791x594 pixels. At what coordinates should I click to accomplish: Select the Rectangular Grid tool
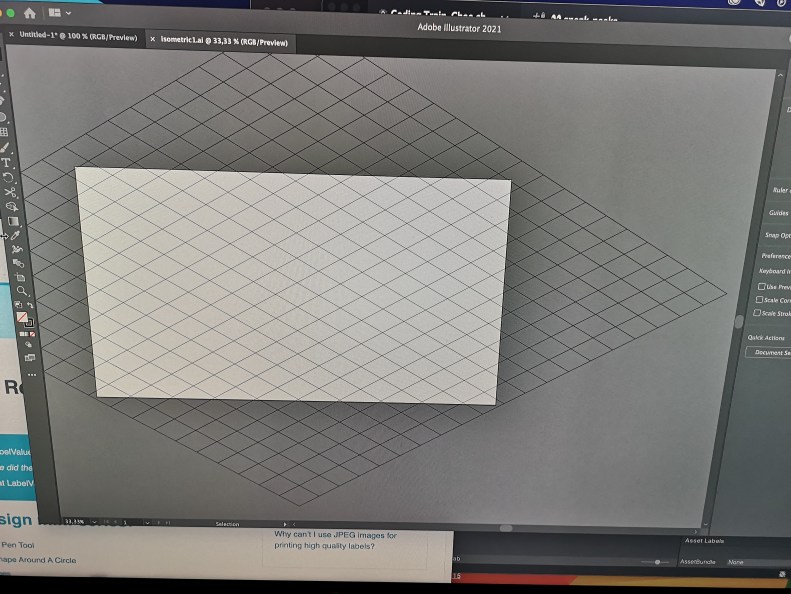(5, 131)
